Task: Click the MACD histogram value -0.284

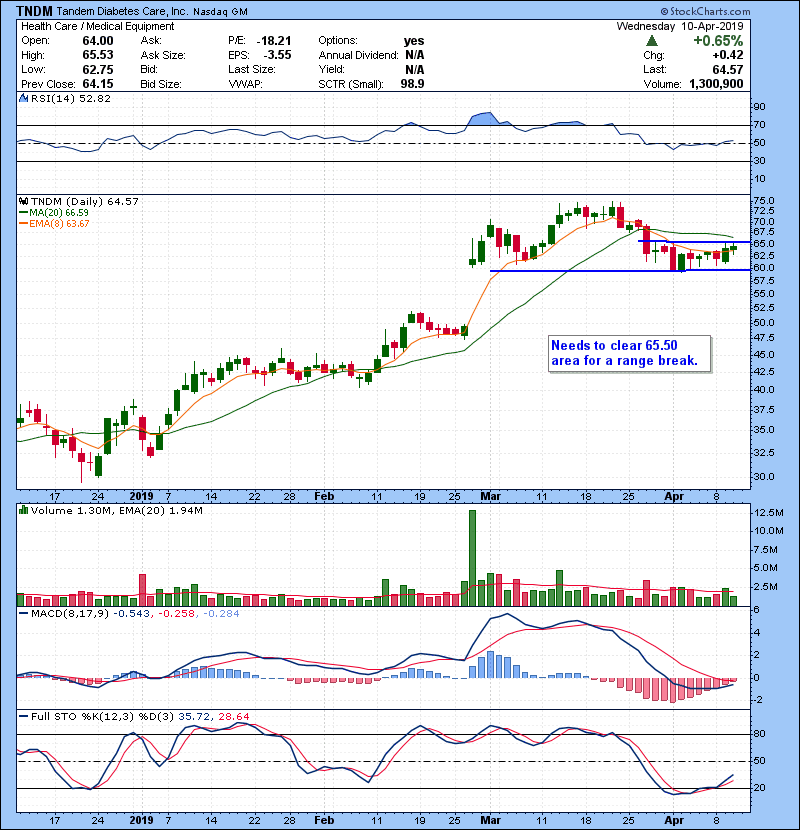Action: click(x=221, y=614)
